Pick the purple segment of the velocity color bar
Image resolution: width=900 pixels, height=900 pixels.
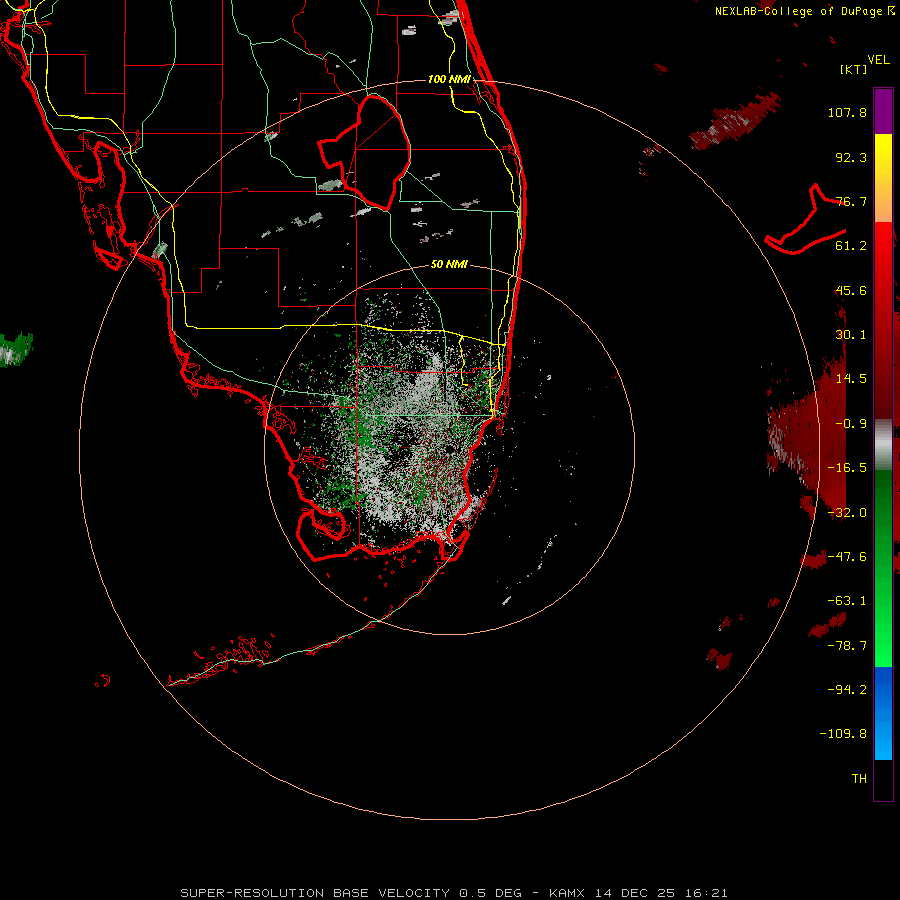point(883,111)
